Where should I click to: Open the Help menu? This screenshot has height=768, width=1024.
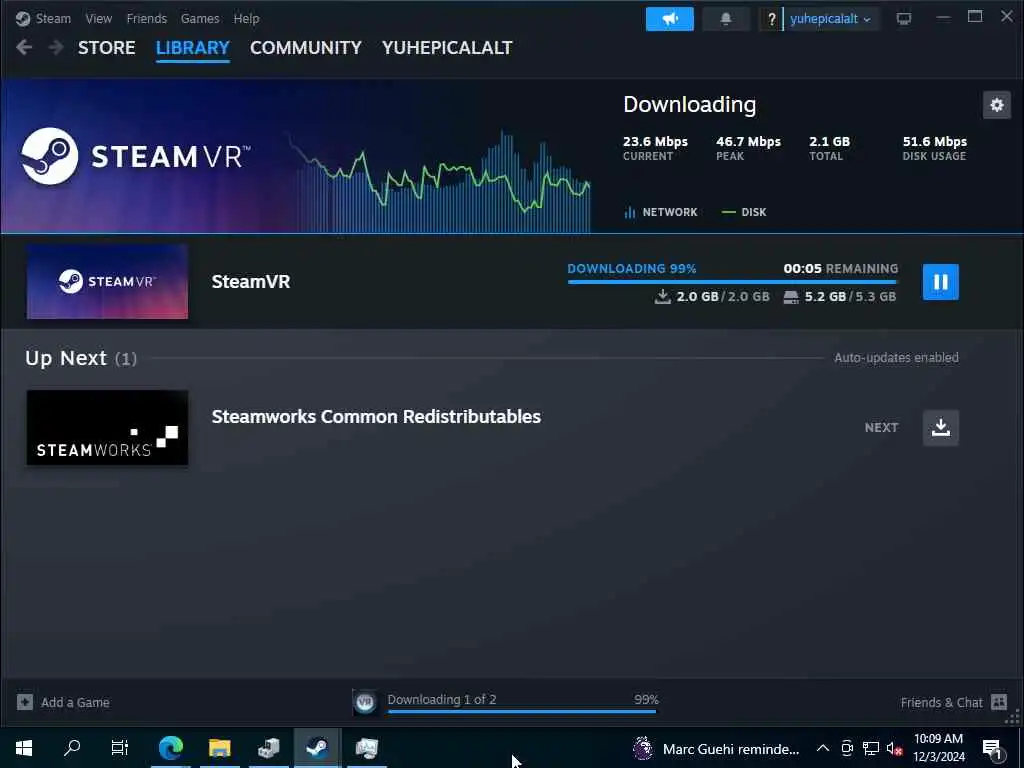tap(246, 18)
